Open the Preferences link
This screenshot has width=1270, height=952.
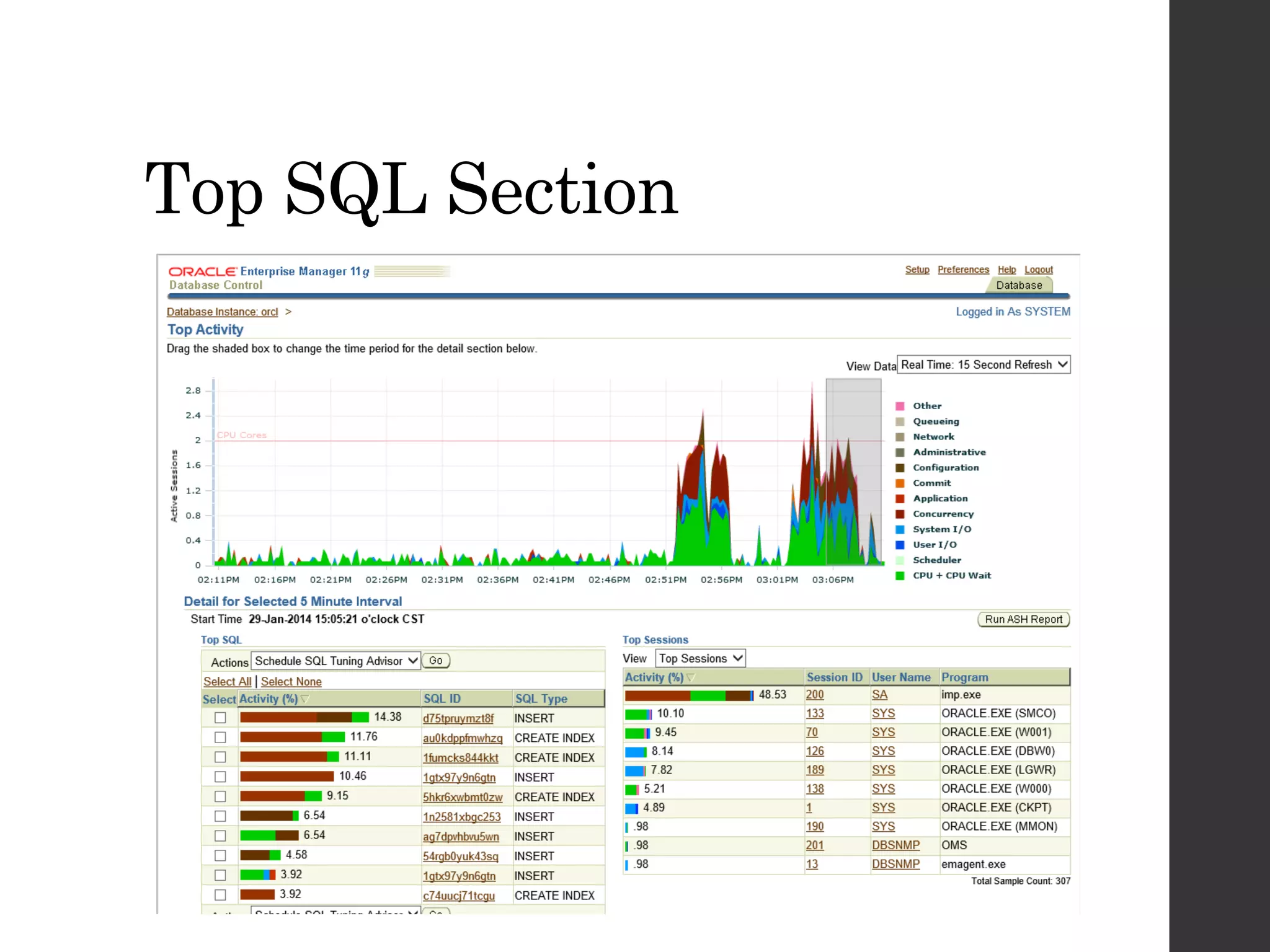point(963,269)
